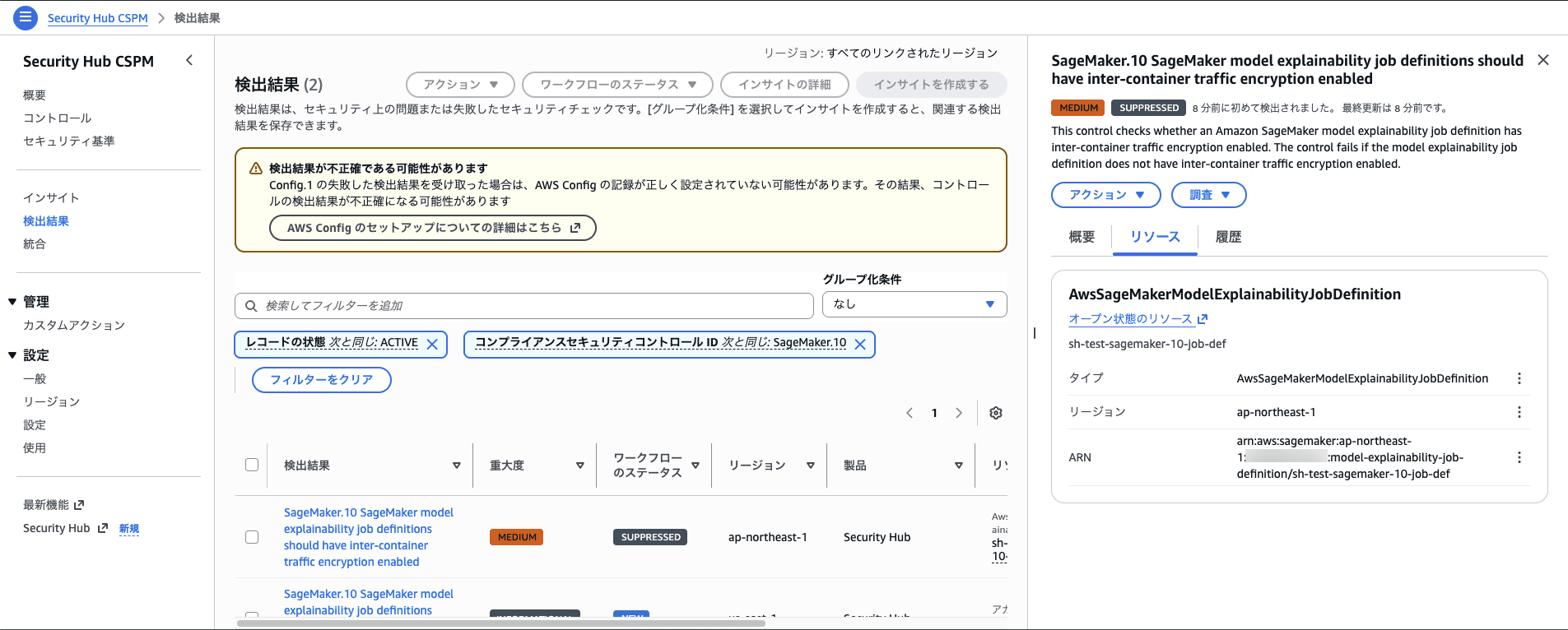The image size is (1568, 630).
Task: Click the SUPPRESSED badge in the first row
Action: pyautogui.click(x=651, y=537)
